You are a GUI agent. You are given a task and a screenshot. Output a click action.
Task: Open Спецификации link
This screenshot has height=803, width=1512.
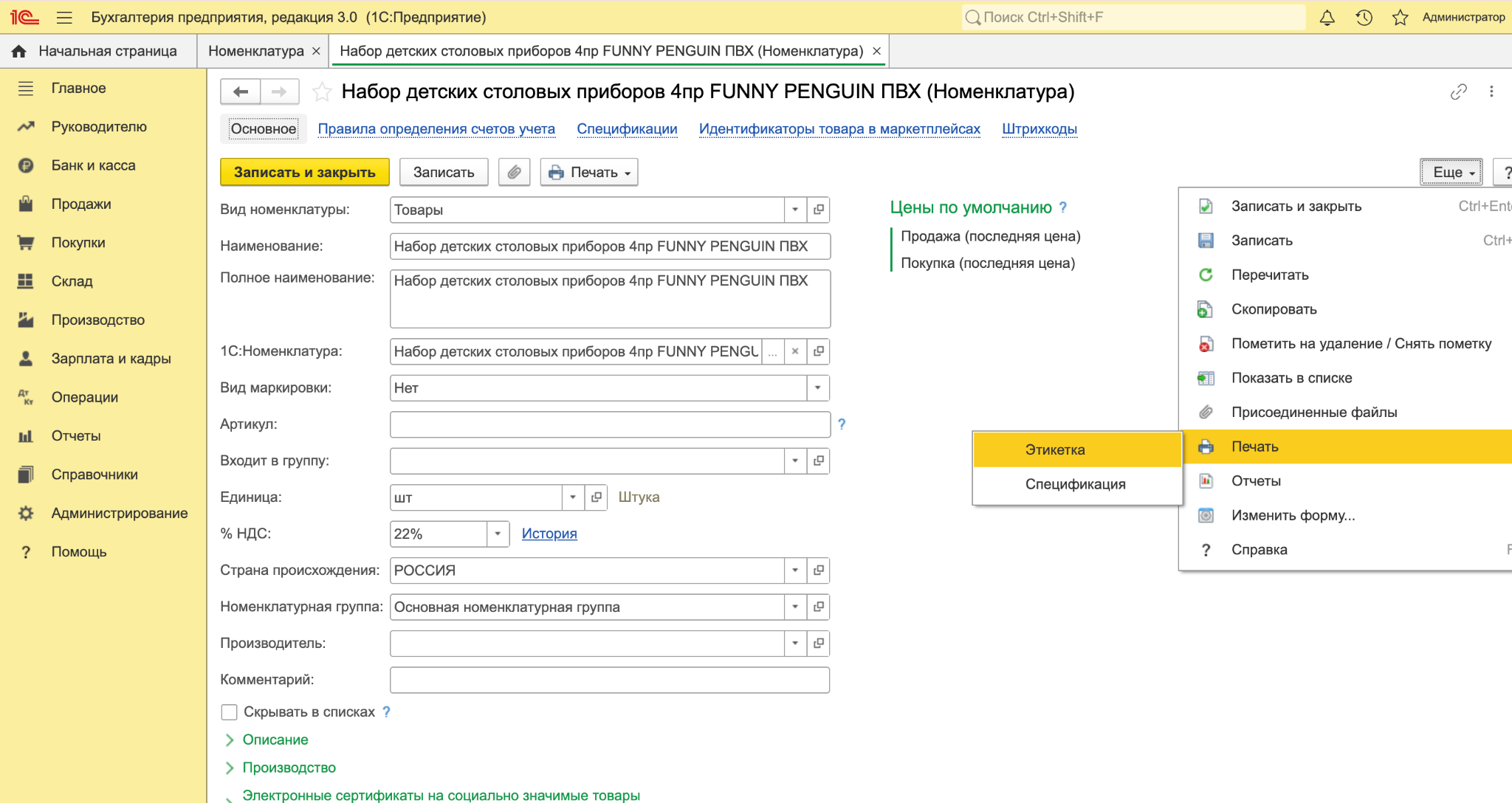pyautogui.click(x=627, y=129)
